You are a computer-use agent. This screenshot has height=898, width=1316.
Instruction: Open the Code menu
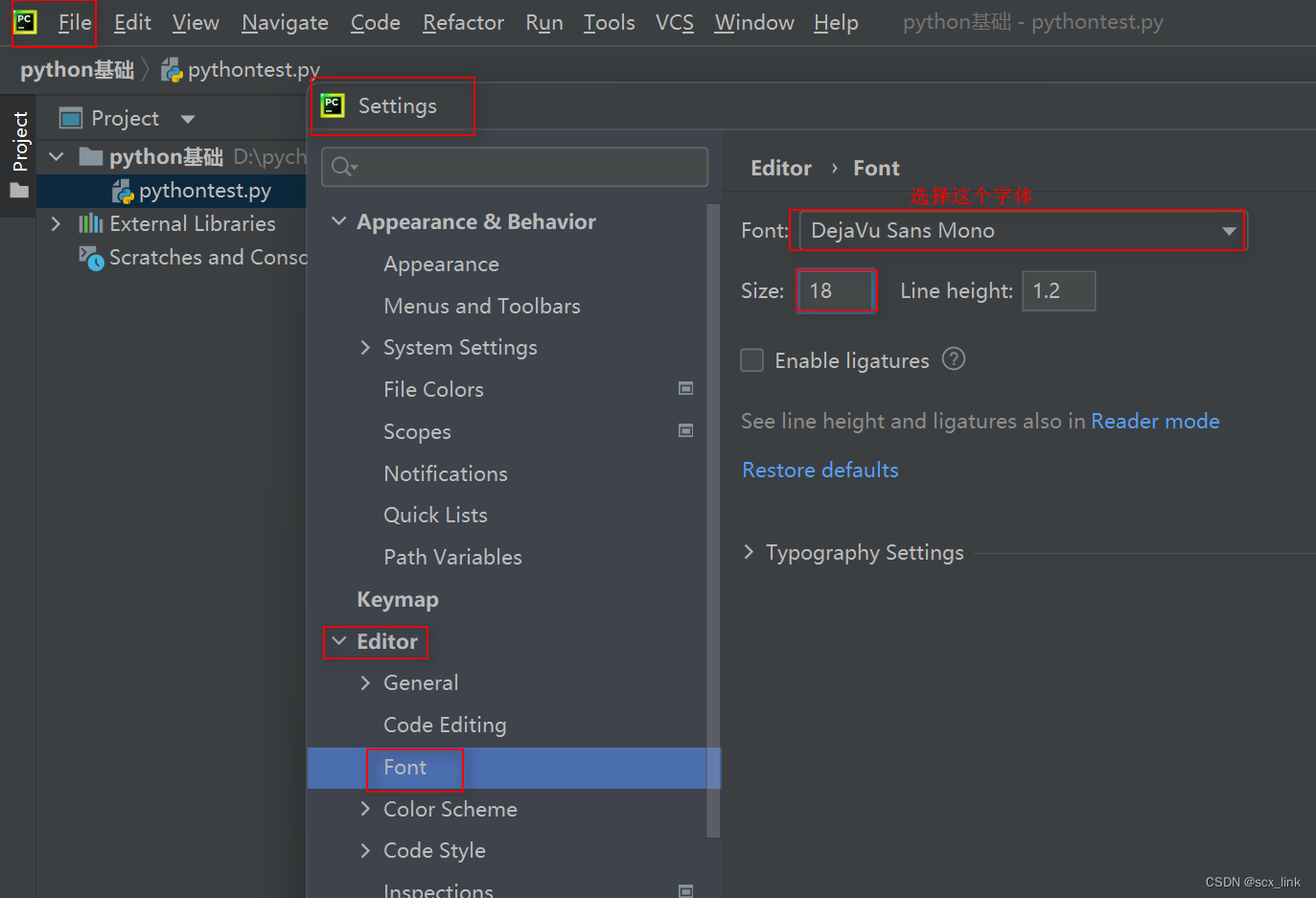(x=375, y=22)
